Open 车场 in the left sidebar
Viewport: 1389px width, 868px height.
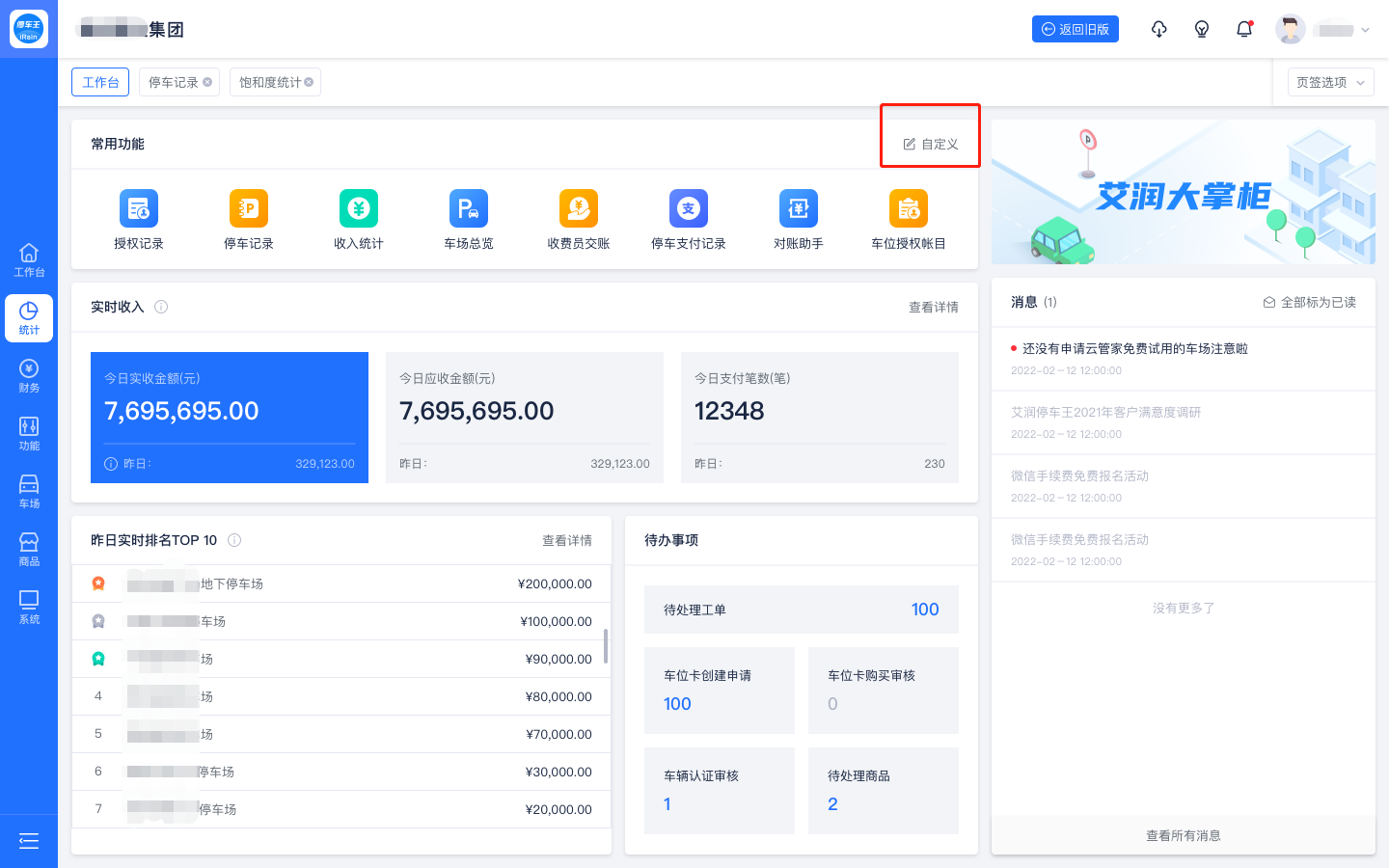coord(29,492)
